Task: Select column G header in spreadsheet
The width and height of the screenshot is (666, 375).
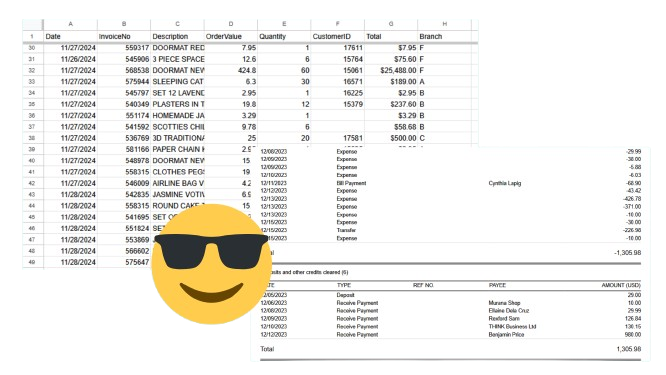Action: pyautogui.click(x=391, y=24)
